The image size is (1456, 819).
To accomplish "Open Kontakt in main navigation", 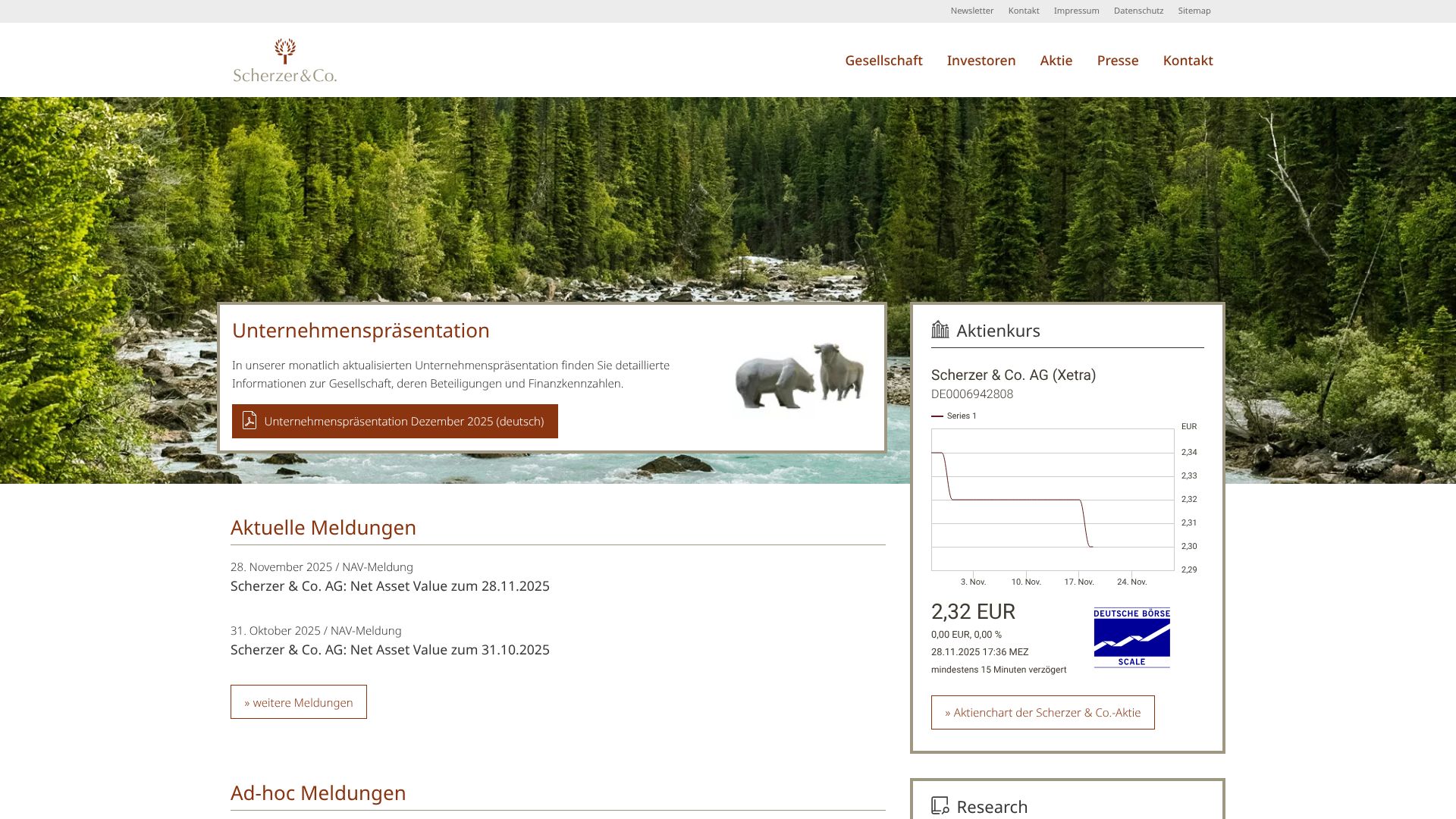I will [1188, 61].
